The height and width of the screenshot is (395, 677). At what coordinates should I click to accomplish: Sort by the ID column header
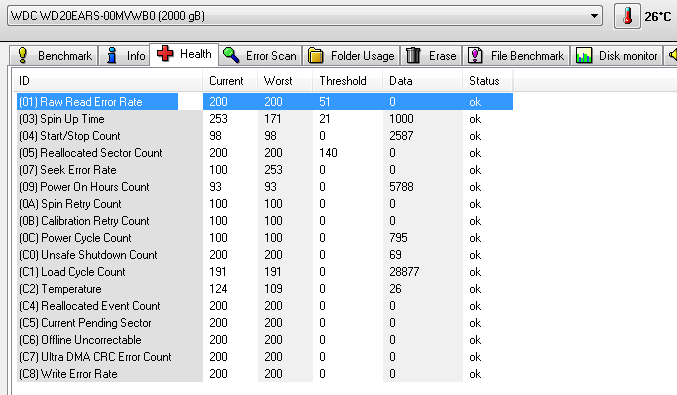pyautogui.click(x=107, y=81)
